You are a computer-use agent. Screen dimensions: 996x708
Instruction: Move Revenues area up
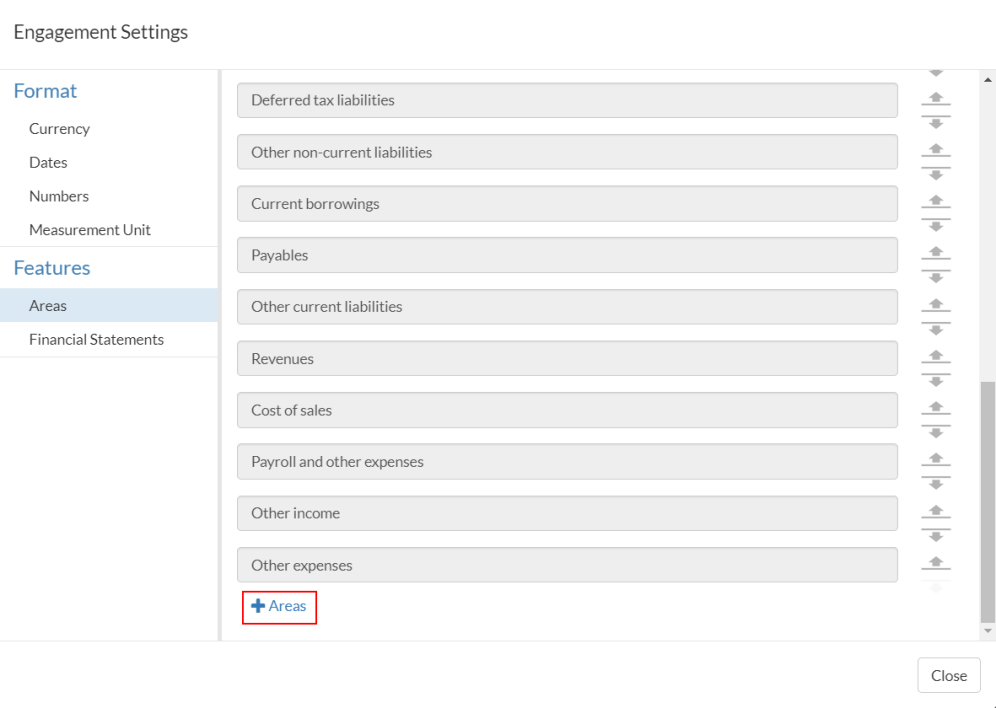tap(935, 353)
